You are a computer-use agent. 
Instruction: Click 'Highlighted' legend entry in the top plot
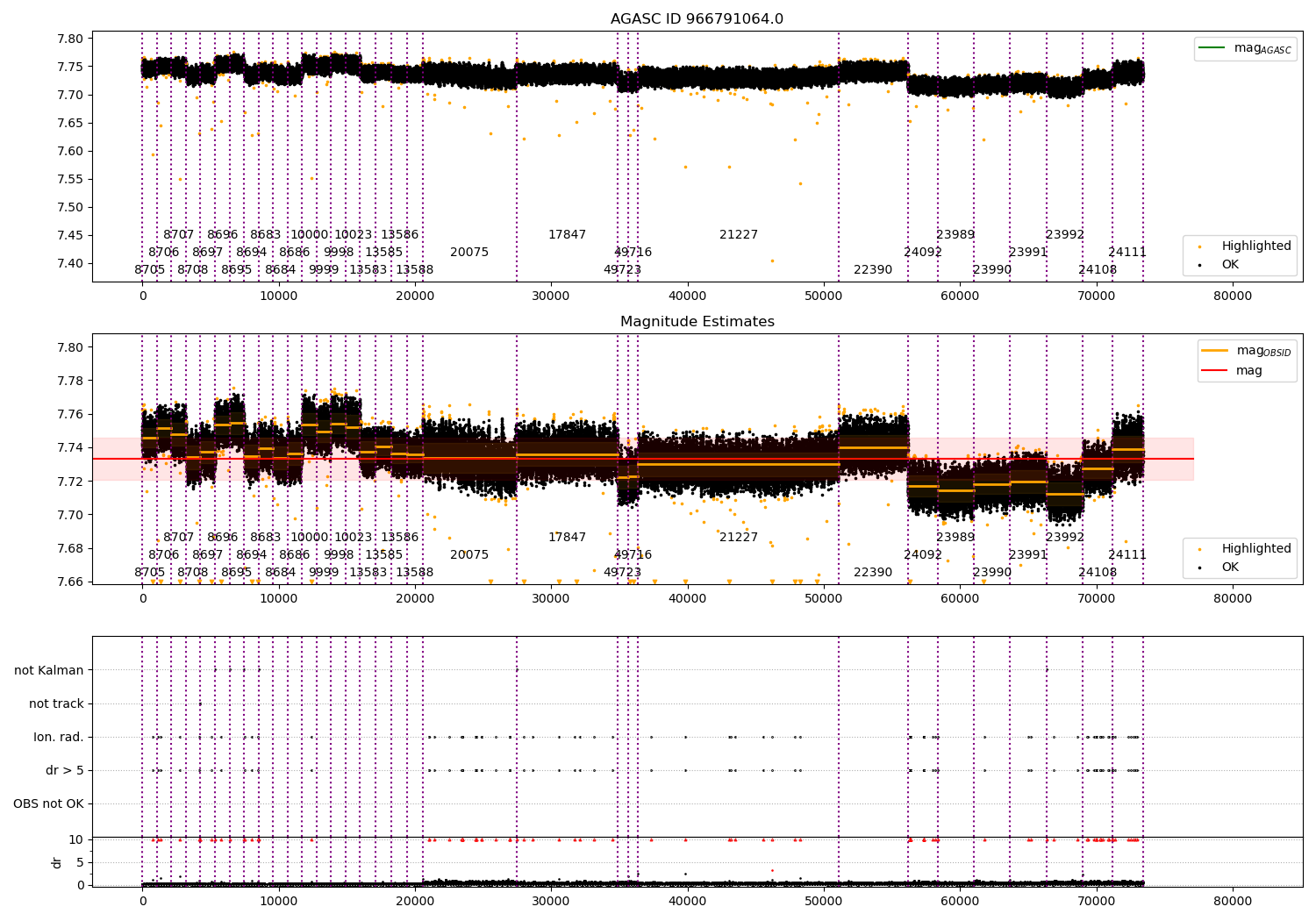pos(1246,246)
